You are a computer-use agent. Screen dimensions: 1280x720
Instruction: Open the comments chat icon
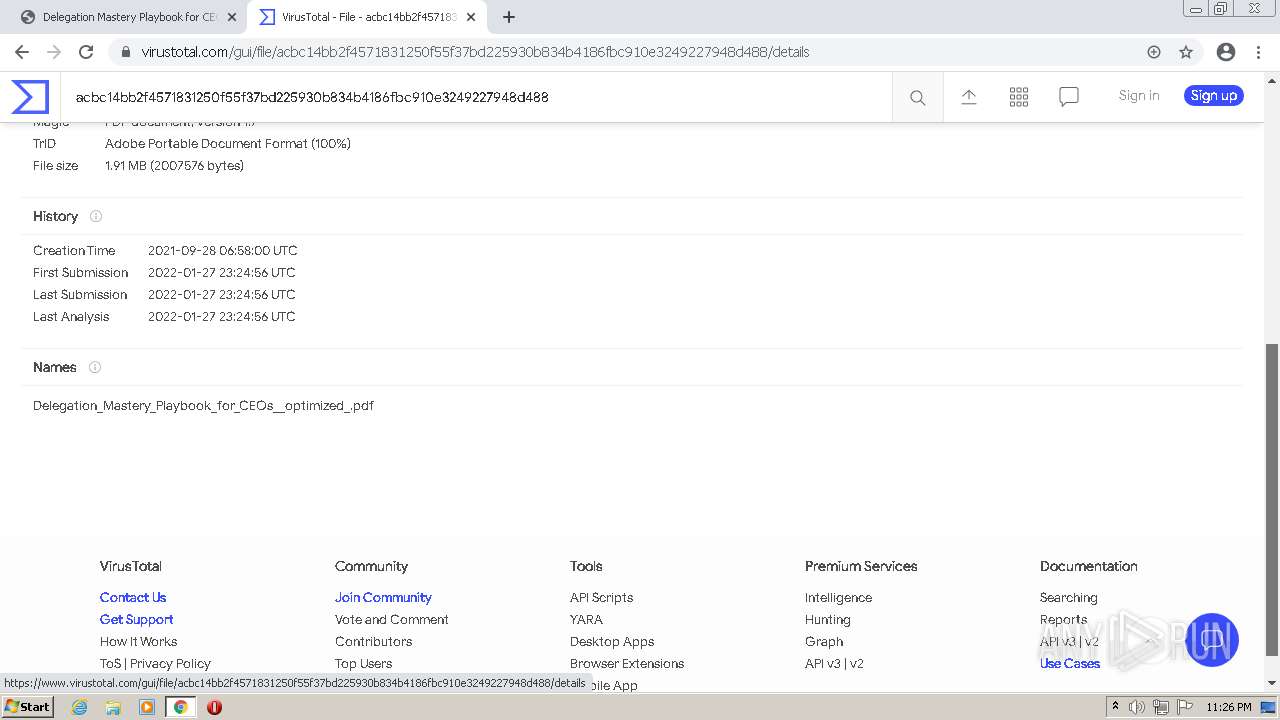point(1069,97)
